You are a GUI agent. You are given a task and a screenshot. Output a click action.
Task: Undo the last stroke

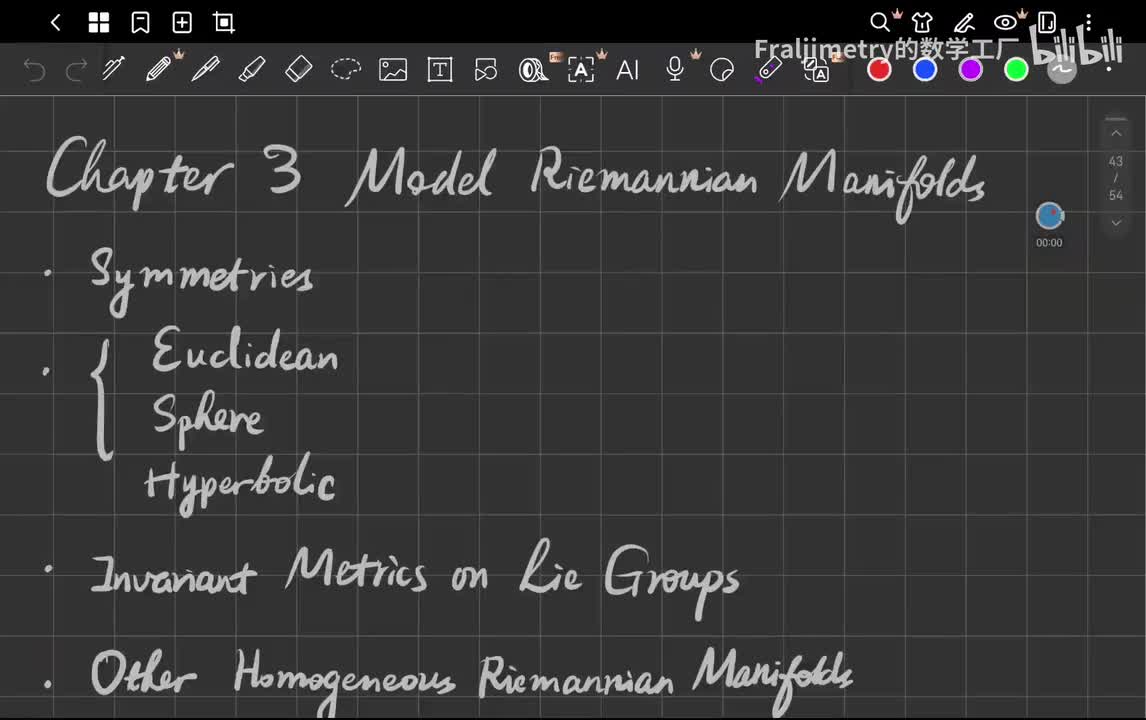point(34,70)
